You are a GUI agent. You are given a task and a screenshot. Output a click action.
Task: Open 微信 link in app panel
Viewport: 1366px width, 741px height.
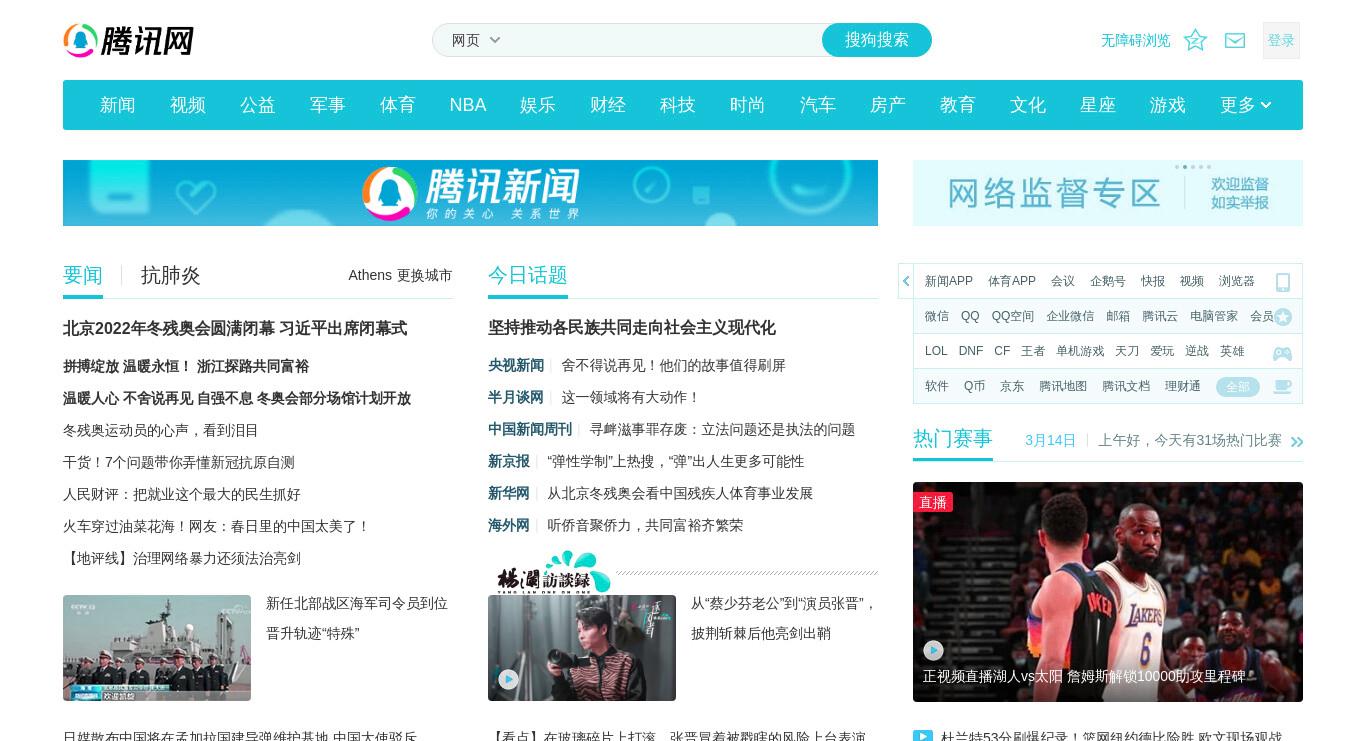pyautogui.click(x=937, y=316)
